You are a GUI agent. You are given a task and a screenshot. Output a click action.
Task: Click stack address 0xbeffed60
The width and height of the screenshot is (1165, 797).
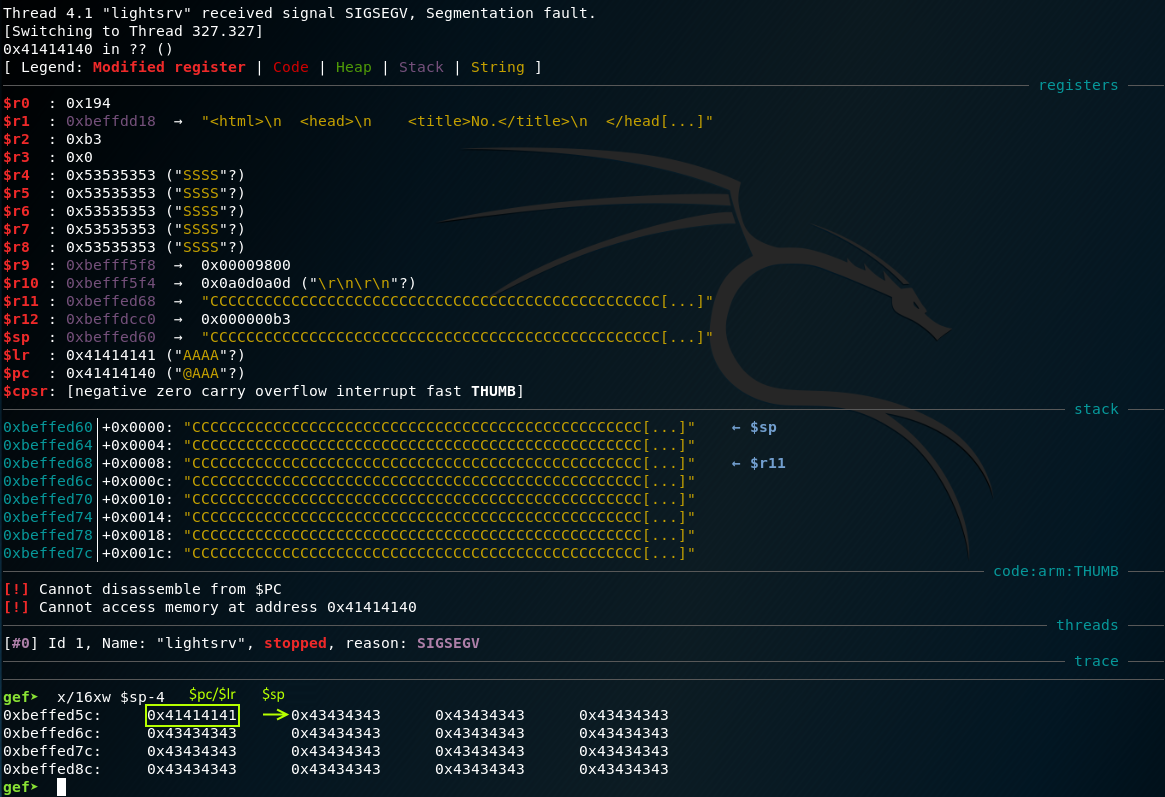coord(48,427)
